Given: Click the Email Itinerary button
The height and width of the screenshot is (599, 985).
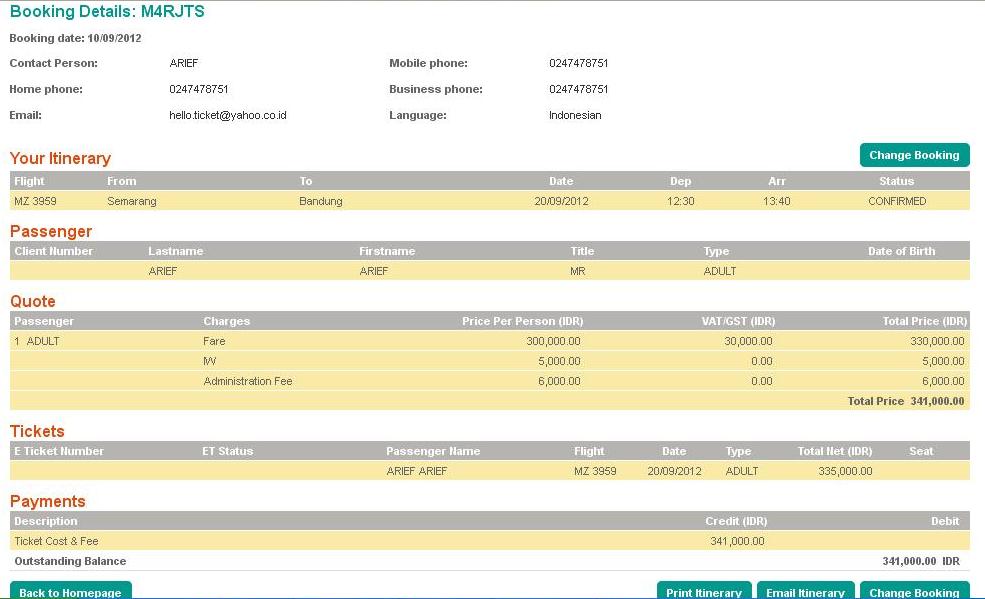Looking at the screenshot, I should (805, 591).
